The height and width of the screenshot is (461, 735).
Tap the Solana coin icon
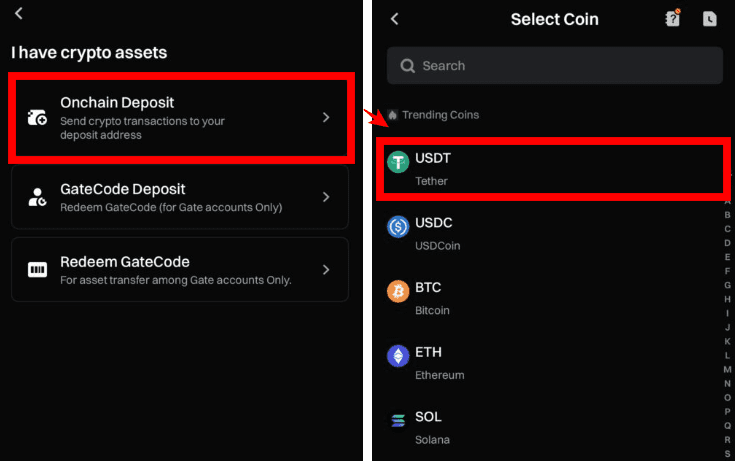click(x=399, y=420)
